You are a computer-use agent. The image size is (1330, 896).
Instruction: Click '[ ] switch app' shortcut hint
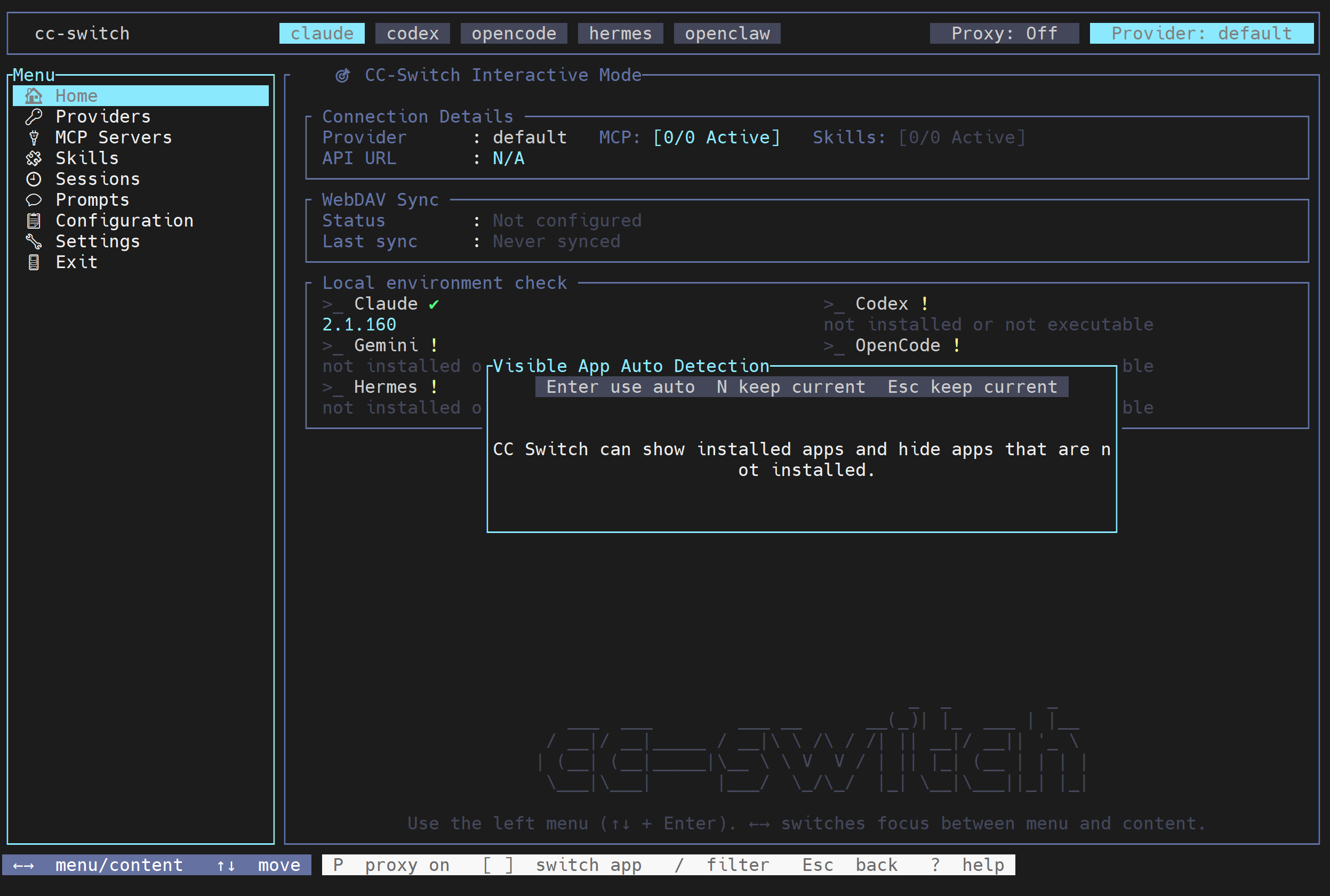(x=562, y=866)
